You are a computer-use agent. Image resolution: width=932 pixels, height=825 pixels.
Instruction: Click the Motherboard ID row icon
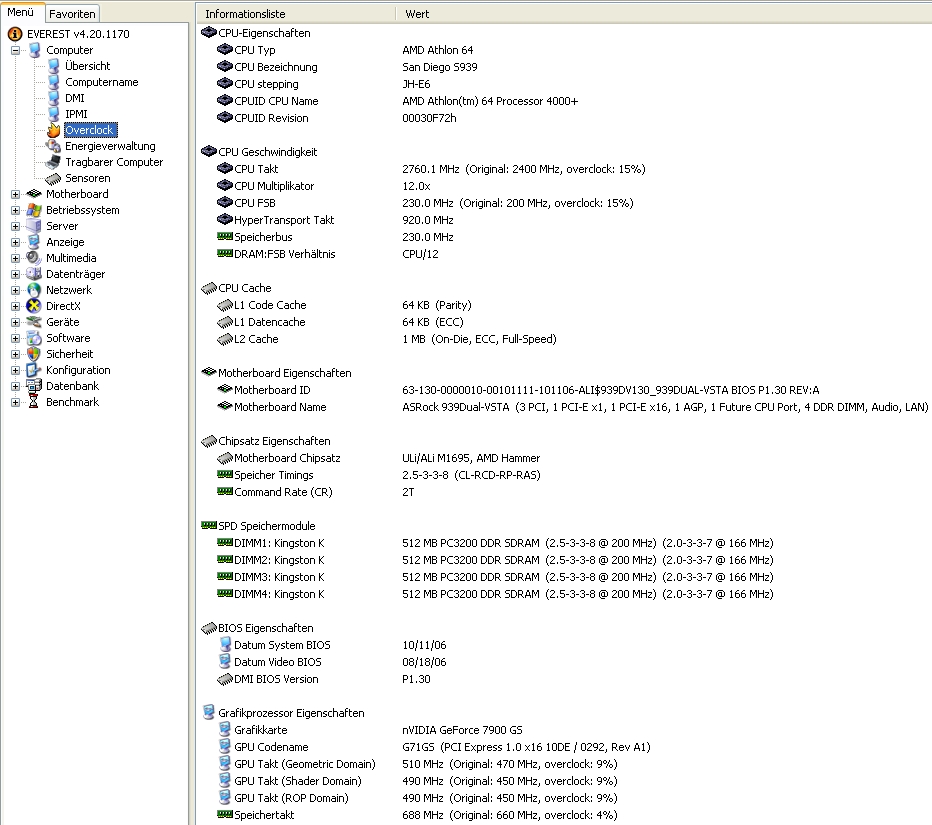click(x=225, y=389)
